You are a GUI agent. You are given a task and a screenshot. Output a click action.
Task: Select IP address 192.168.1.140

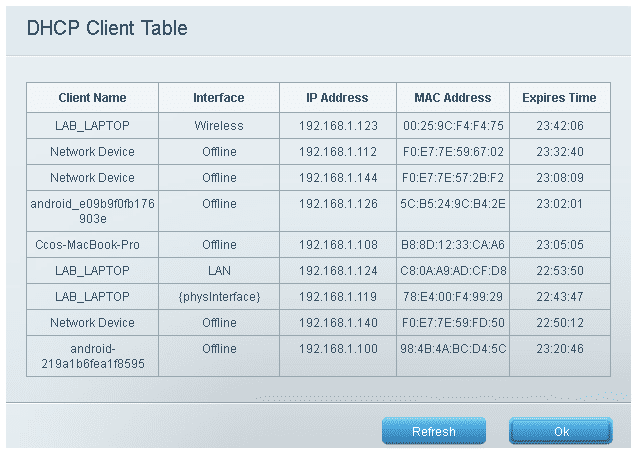tap(337, 323)
